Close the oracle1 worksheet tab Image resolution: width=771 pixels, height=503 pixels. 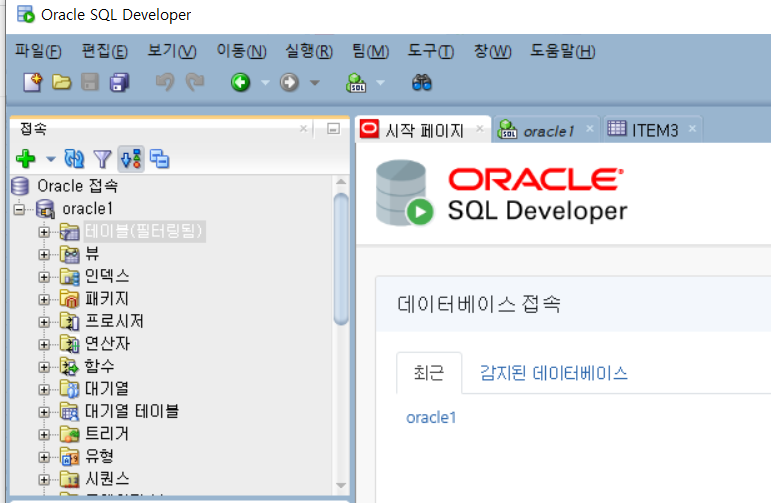tap(590, 129)
